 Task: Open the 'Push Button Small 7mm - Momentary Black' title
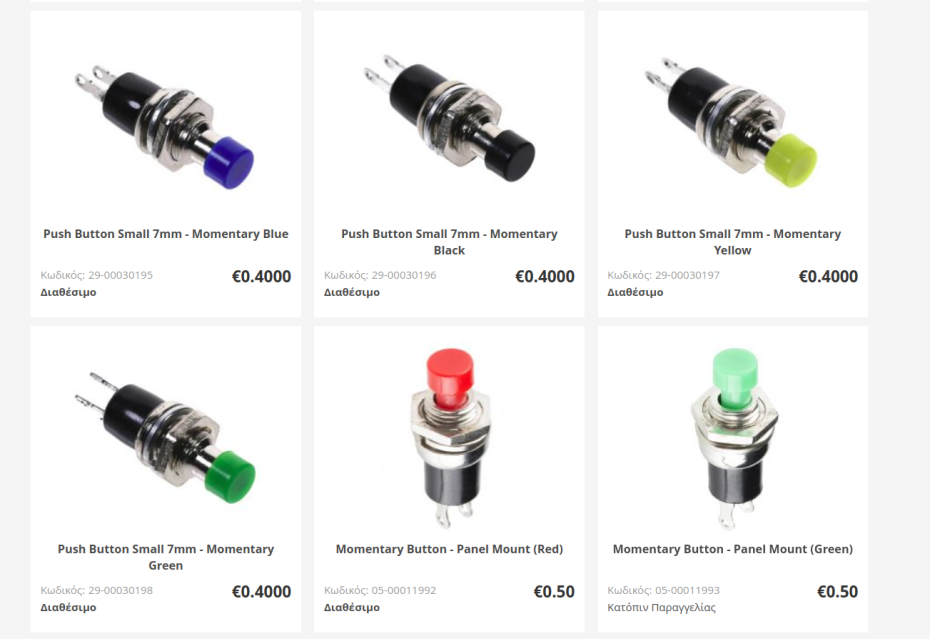pyautogui.click(x=449, y=242)
